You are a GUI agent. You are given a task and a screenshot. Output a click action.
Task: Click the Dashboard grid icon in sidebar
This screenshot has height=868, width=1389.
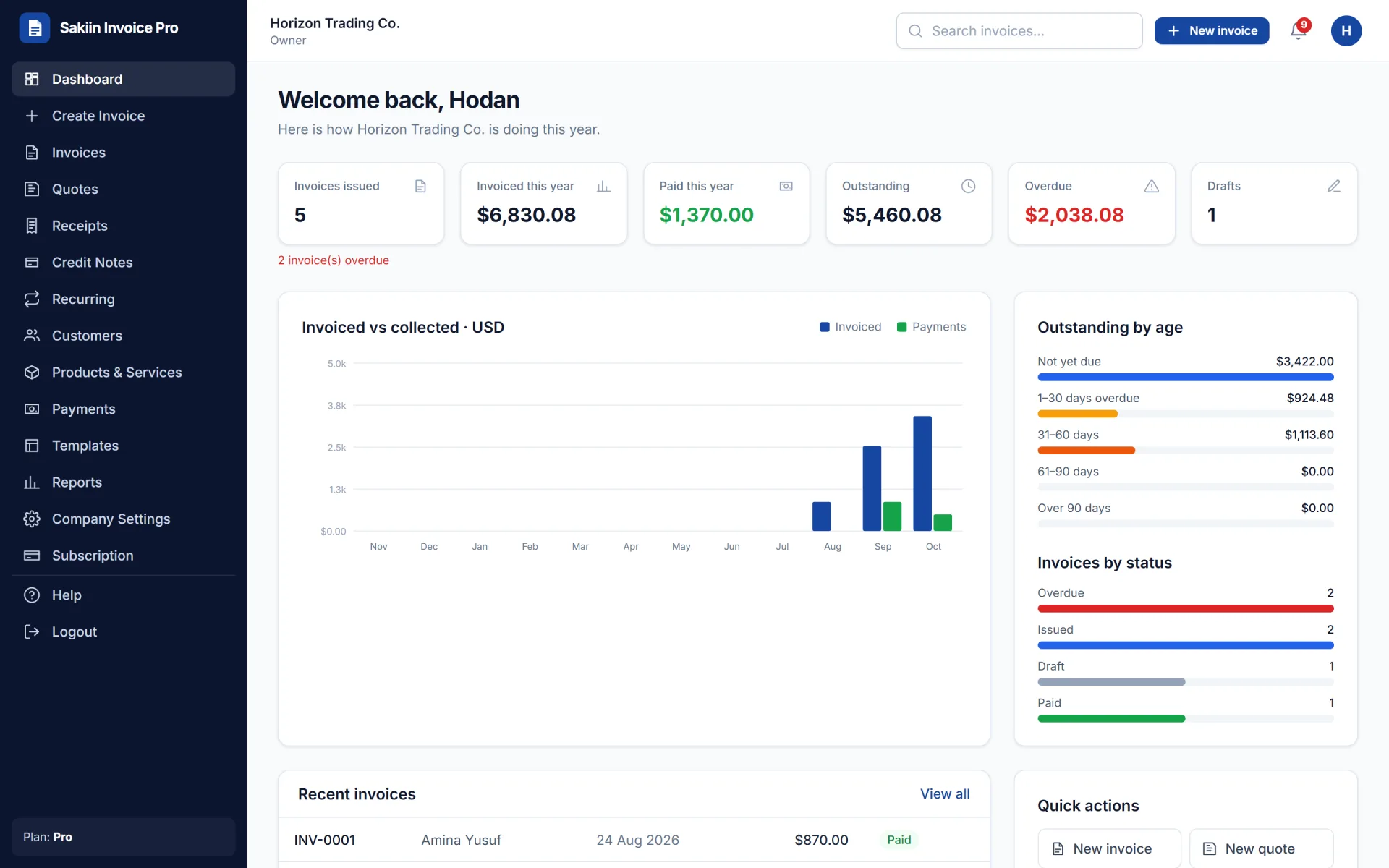[x=32, y=79]
